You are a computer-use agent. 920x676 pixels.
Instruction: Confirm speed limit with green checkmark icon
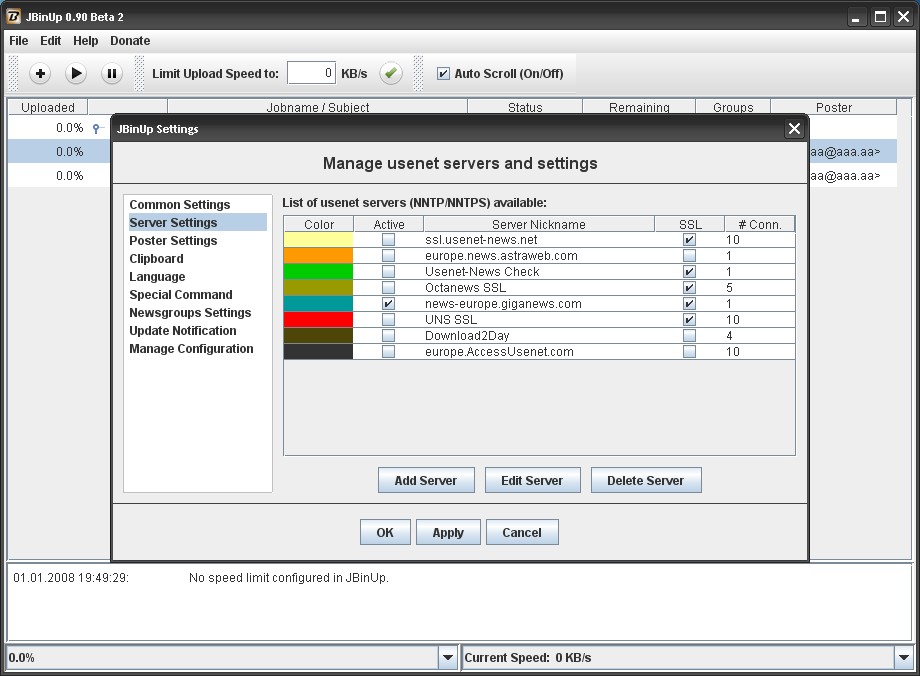391,73
